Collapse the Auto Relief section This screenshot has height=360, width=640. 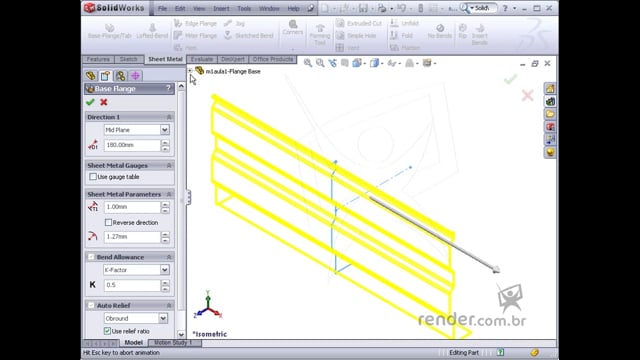pyautogui.click(x=169, y=305)
